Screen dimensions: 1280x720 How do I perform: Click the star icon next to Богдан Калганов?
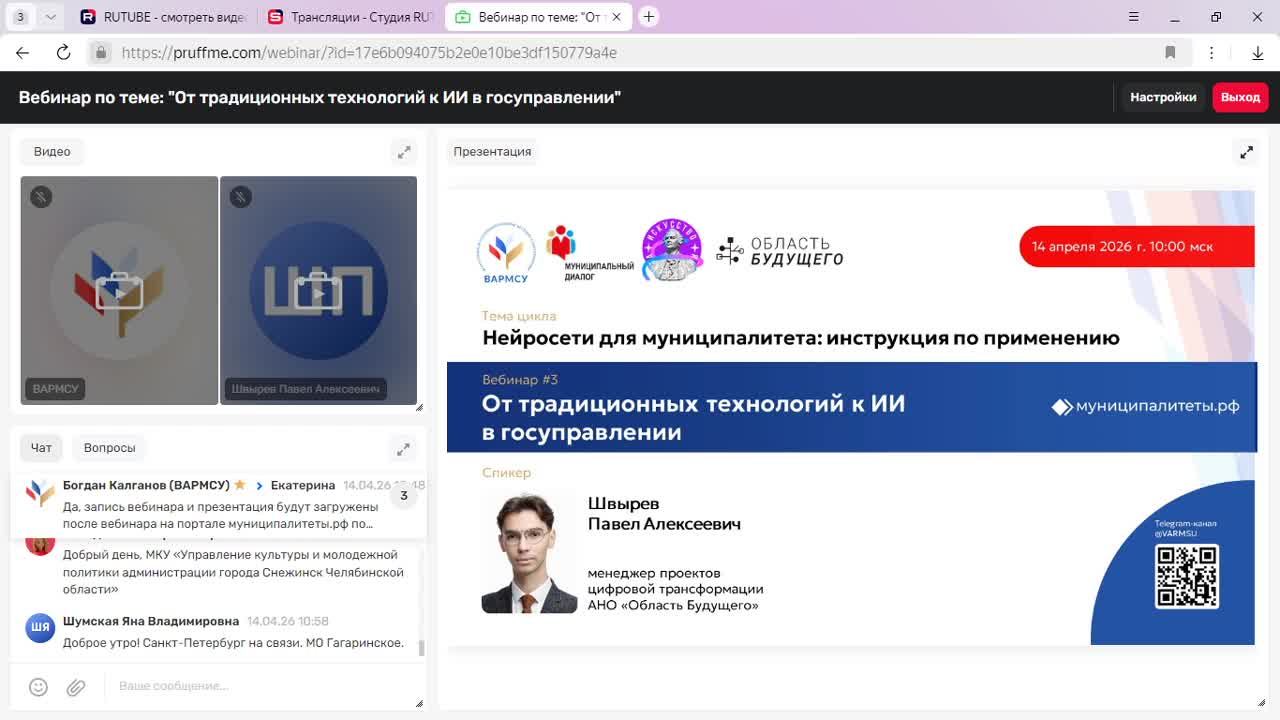240,485
